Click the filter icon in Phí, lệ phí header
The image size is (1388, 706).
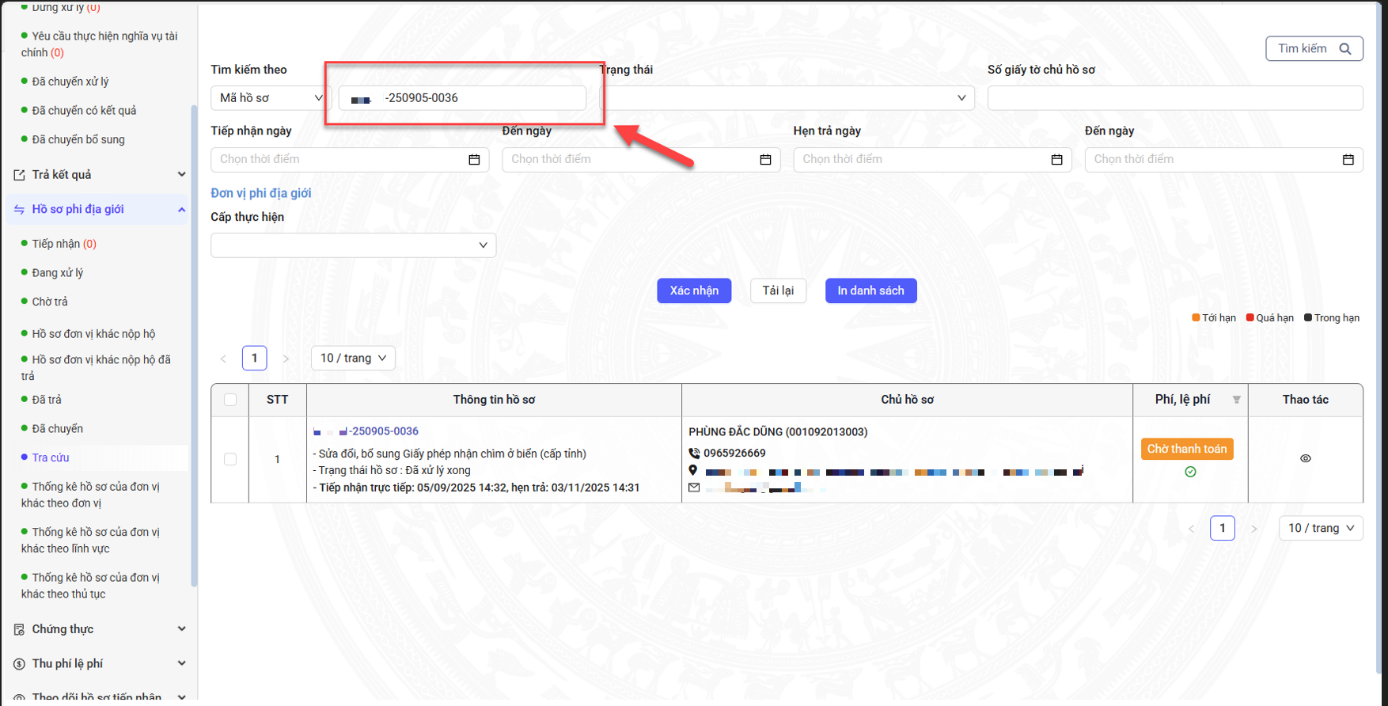(x=1236, y=400)
